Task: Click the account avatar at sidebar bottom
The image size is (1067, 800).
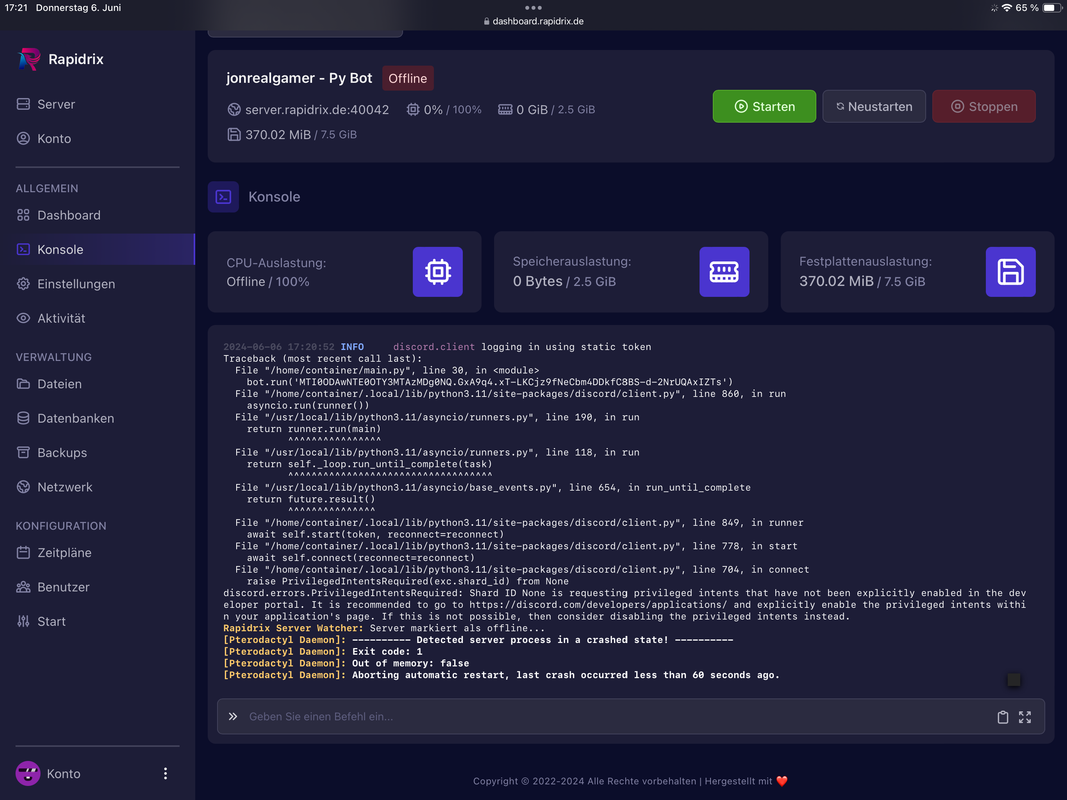Action: pos(28,773)
